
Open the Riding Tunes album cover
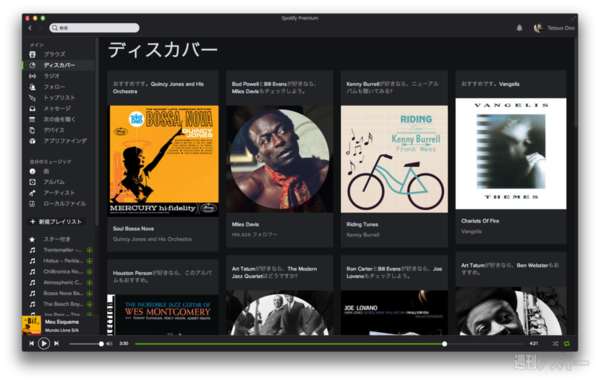coord(394,159)
